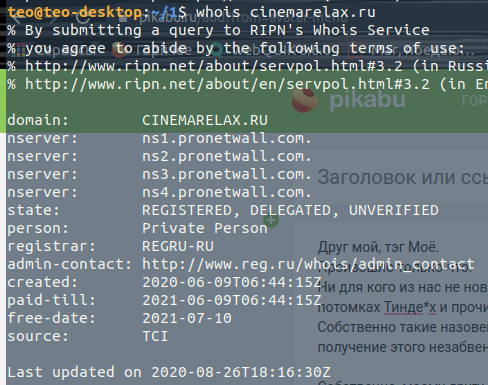The height and width of the screenshot is (385, 488).
Task: Select the 'ns1.pronetwall.com.' nameserver value
Action: point(227,138)
